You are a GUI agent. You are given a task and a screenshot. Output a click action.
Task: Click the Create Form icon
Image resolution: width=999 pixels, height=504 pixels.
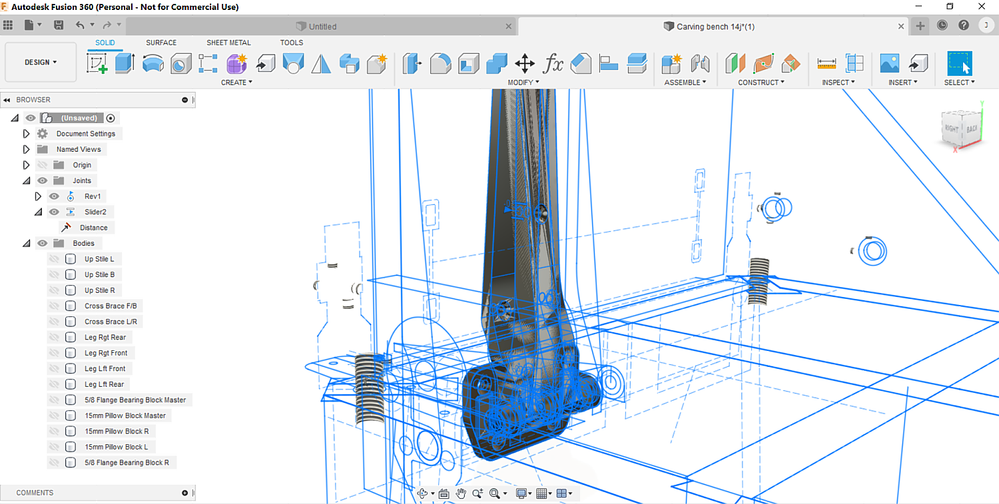(x=236, y=63)
